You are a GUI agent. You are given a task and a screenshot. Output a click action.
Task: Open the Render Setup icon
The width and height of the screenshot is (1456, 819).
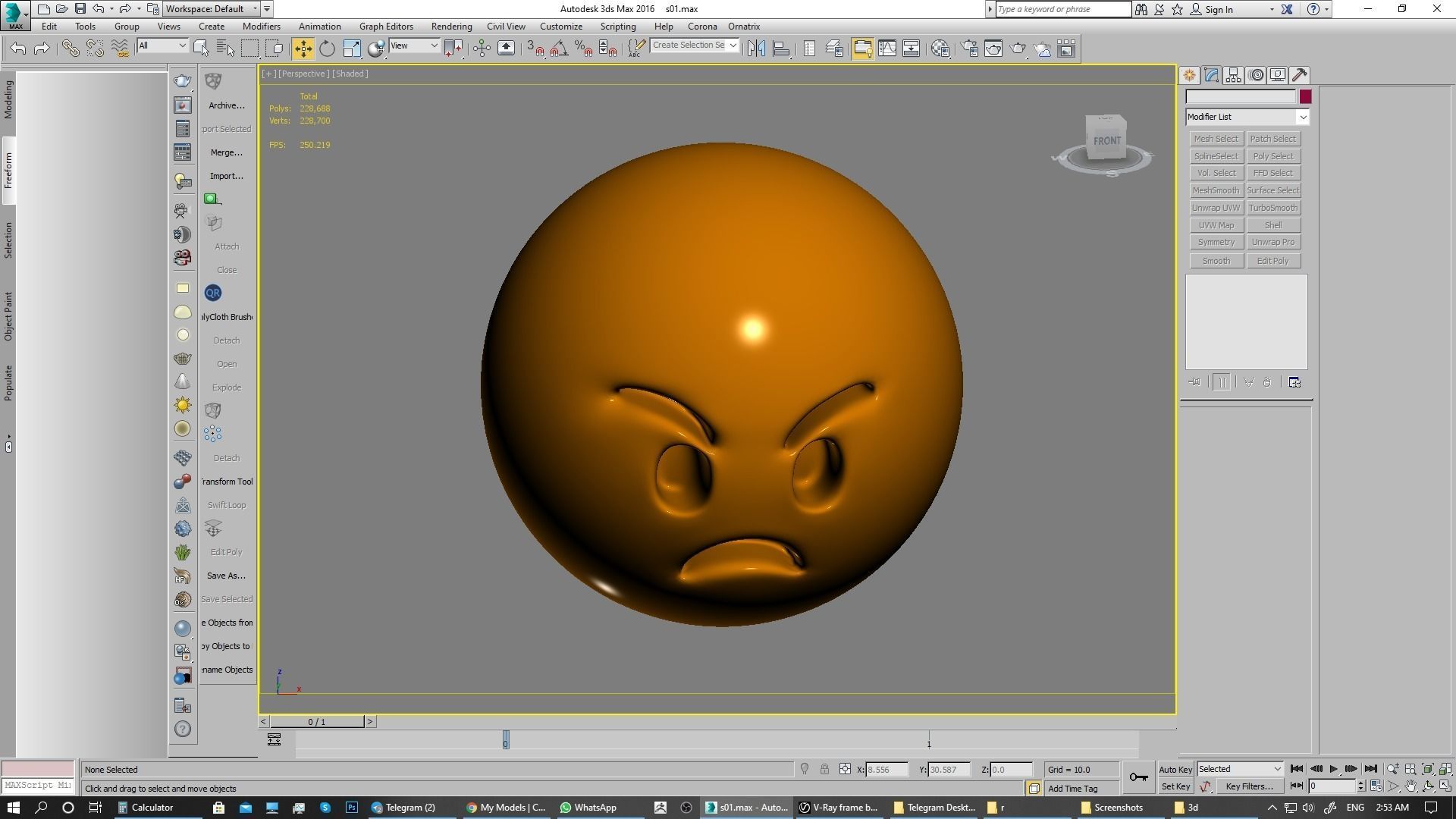[x=969, y=49]
